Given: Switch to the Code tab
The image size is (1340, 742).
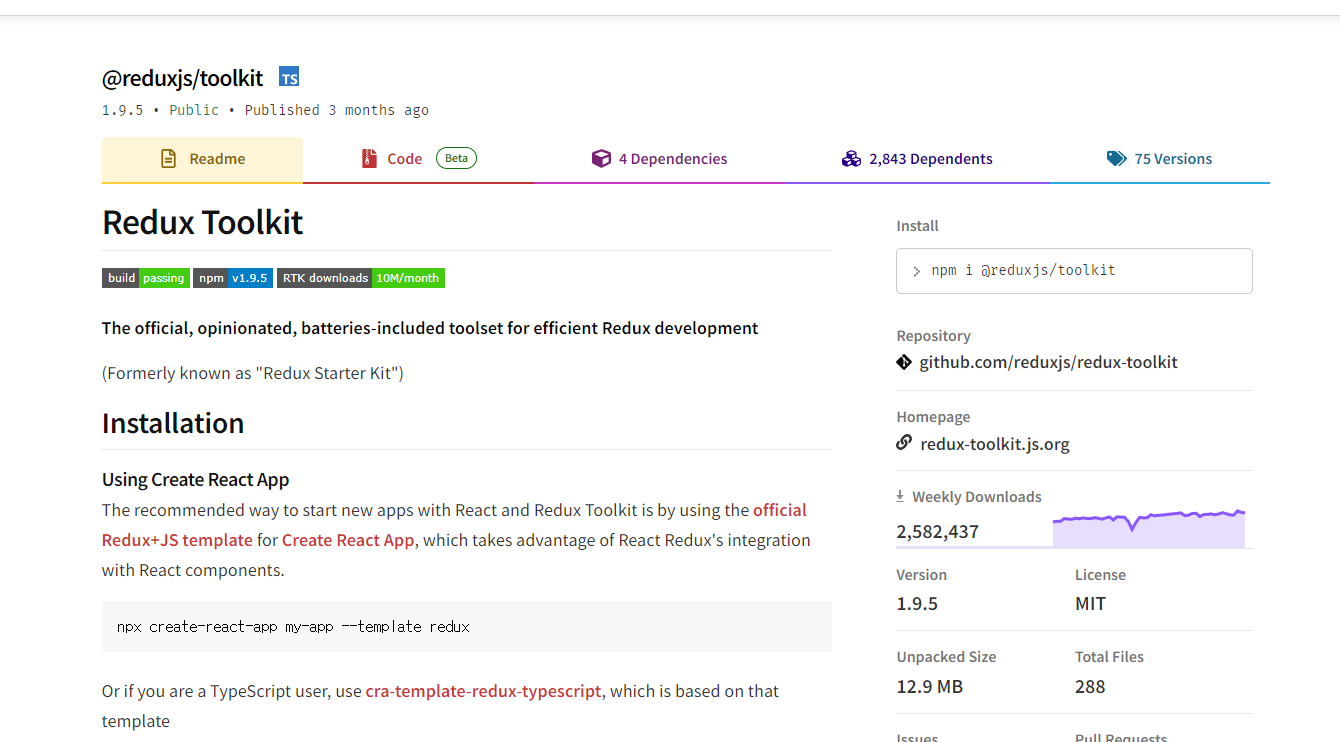Looking at the screenshot, I should [x=418, y=159].
